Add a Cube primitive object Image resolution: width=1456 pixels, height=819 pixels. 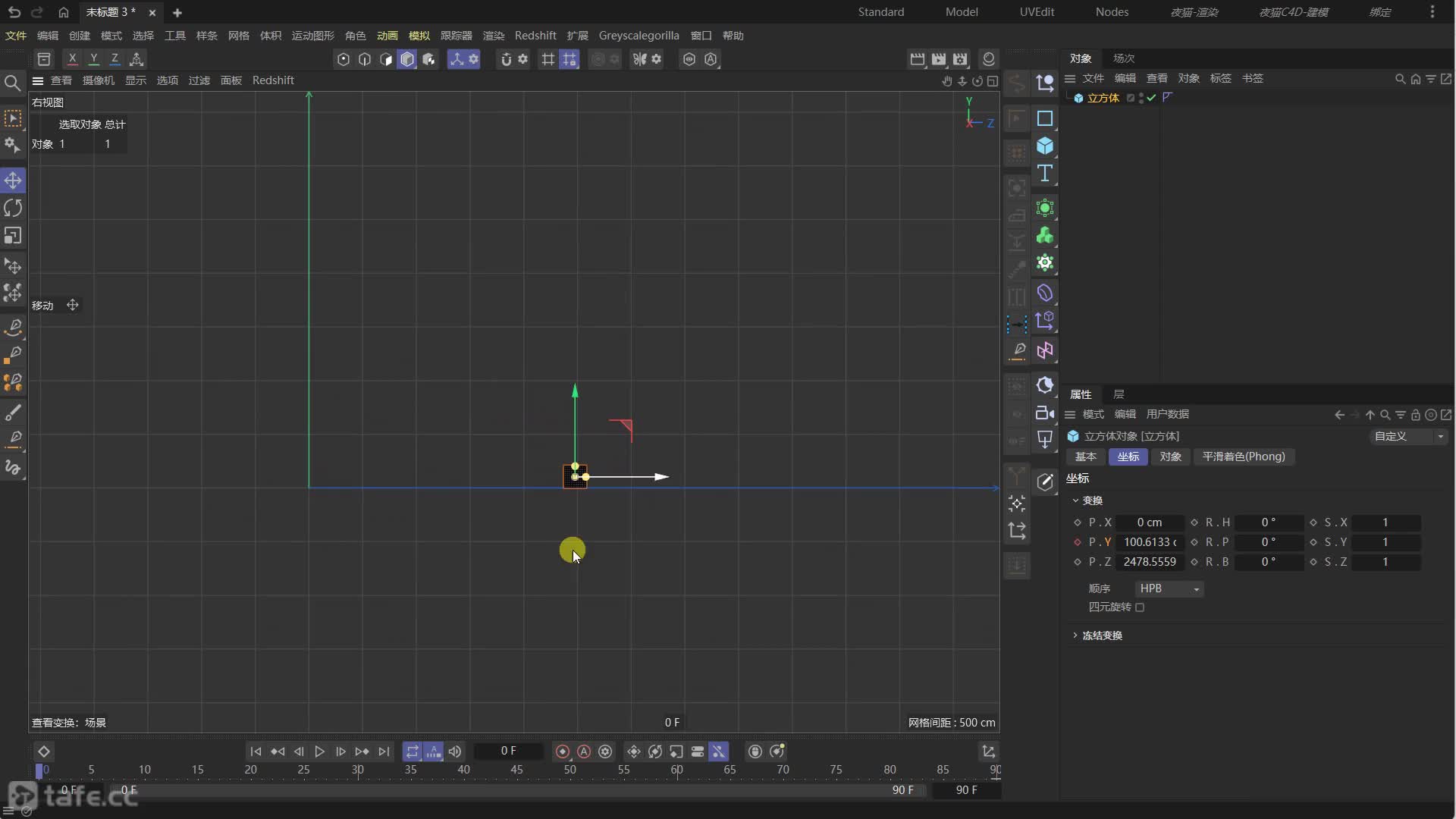(x=1045, y=146)
